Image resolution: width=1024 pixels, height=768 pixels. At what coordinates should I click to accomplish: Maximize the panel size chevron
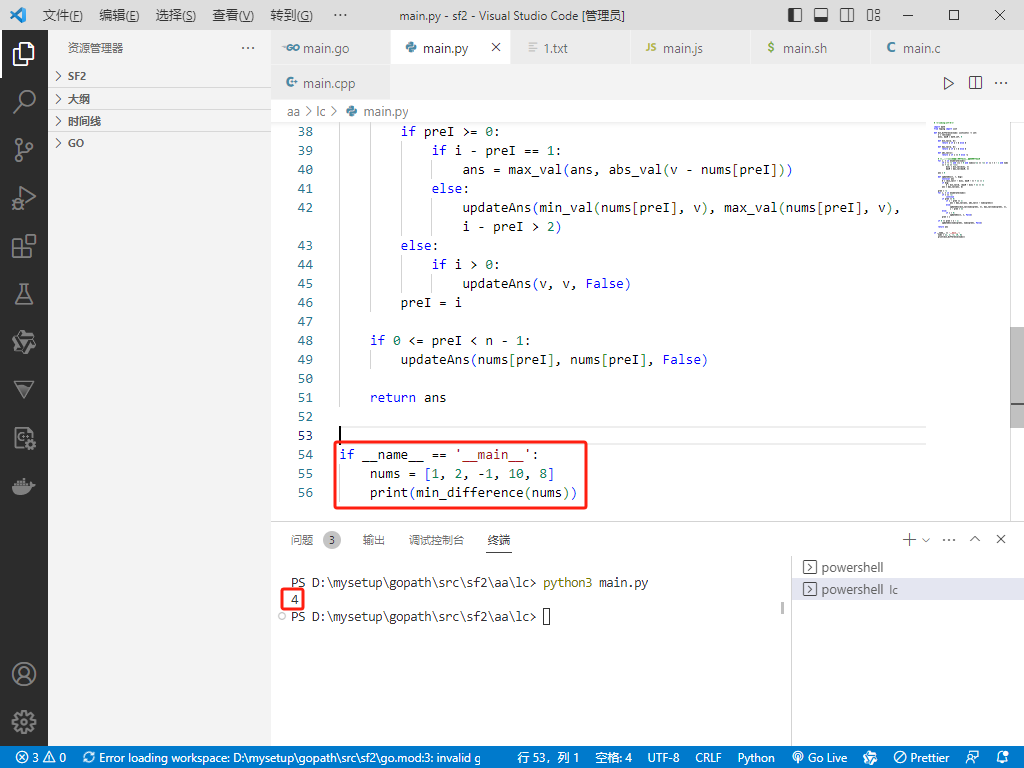pyautogui.click(x=975, y=539)
